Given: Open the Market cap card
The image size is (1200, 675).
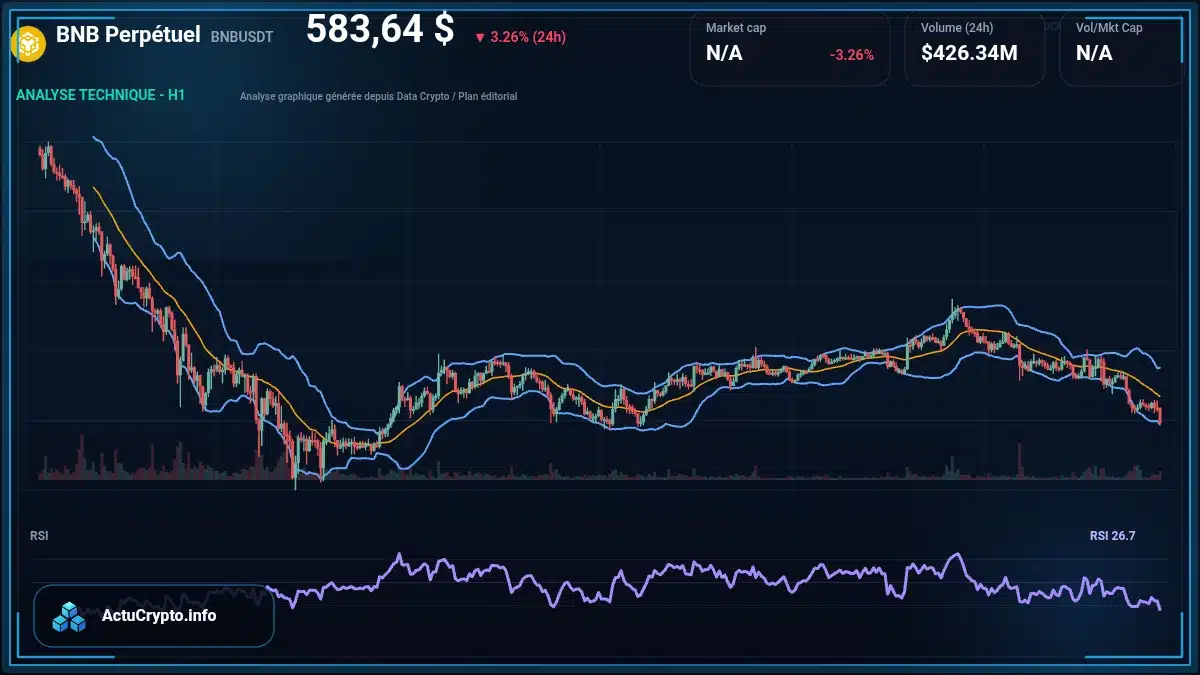Looking at the screenshot, I should [790, 47].
